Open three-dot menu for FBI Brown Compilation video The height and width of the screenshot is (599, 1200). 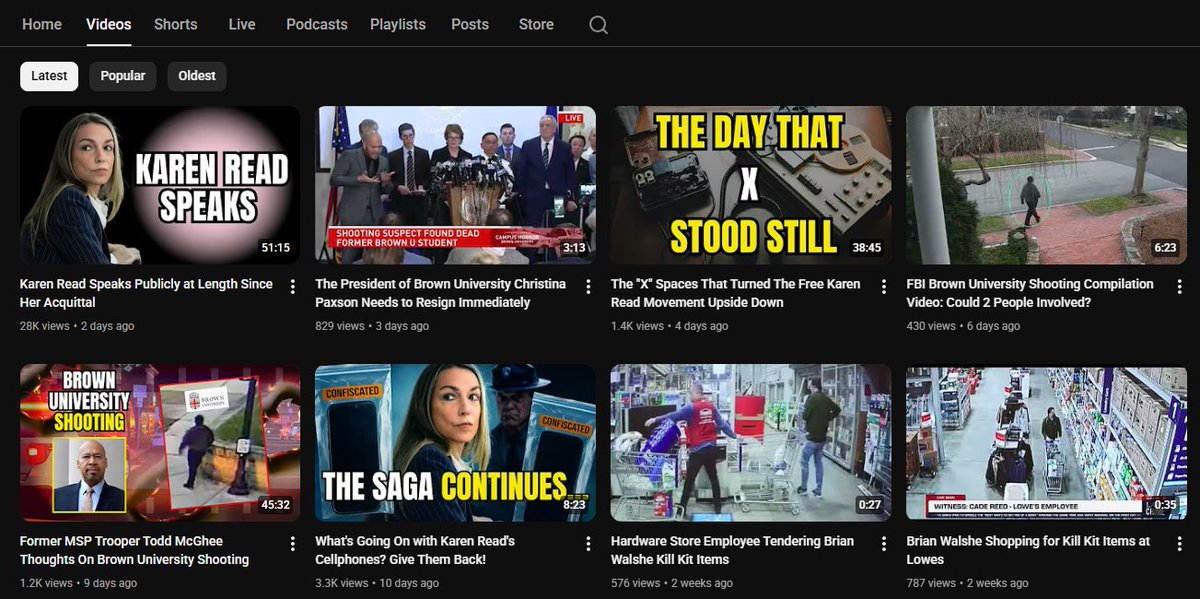(1179, 287)
